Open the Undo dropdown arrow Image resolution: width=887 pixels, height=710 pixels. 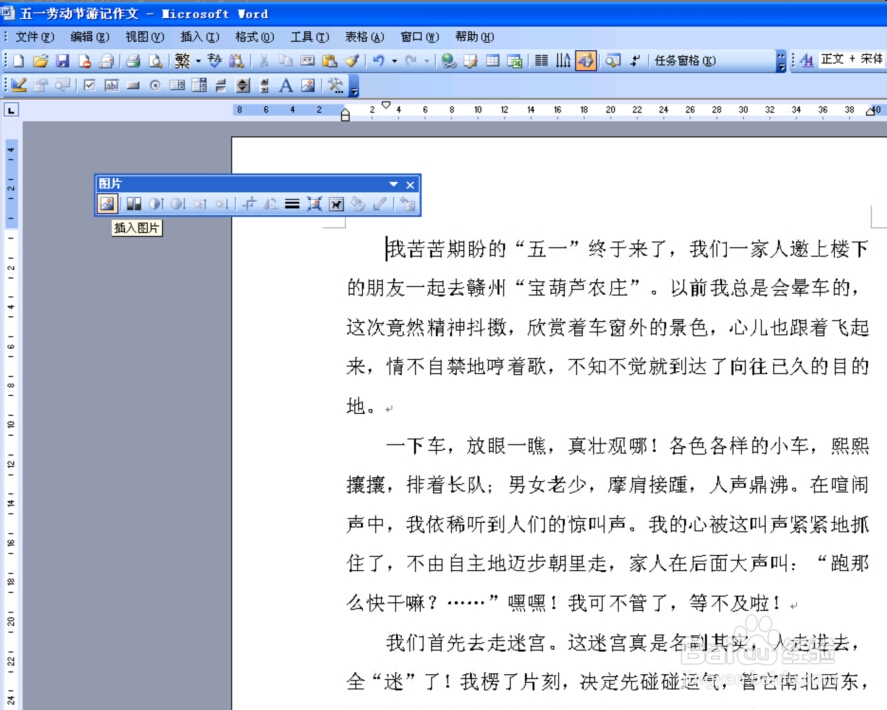(x=394, y=60)
